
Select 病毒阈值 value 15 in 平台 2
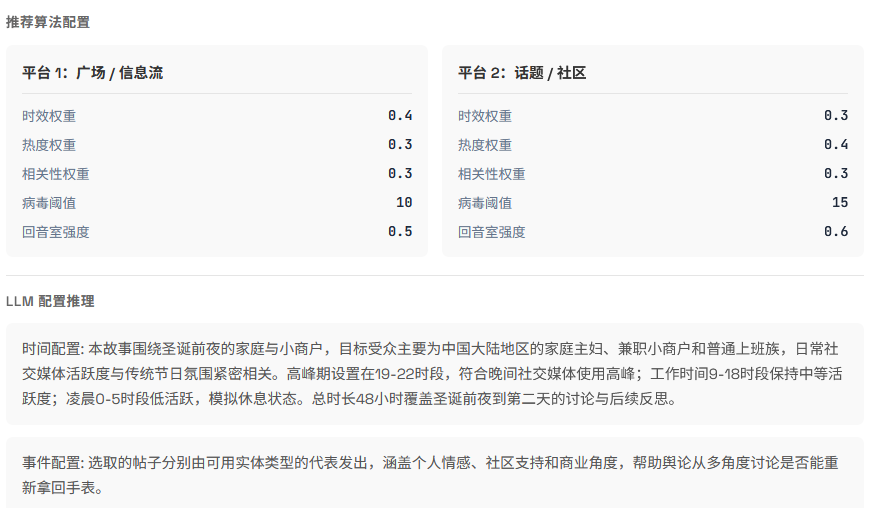pos(840,203)
